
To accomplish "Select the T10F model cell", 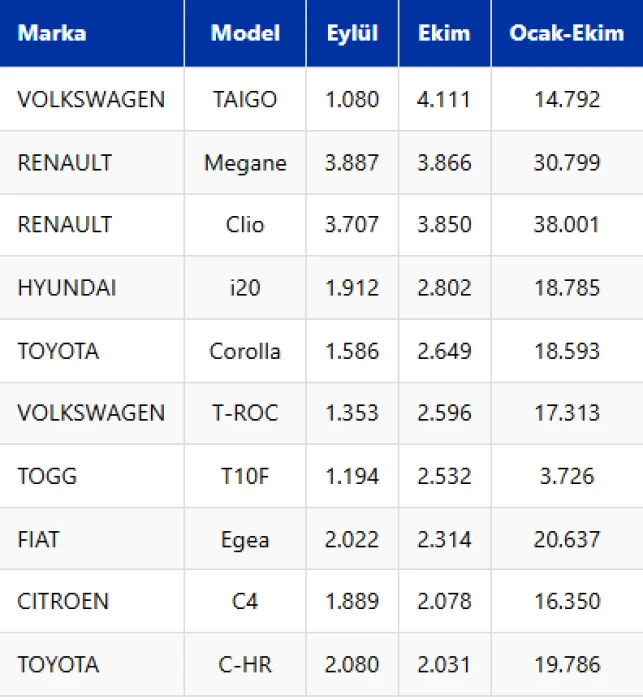I will pyautogui.click(x=245, y=476).
